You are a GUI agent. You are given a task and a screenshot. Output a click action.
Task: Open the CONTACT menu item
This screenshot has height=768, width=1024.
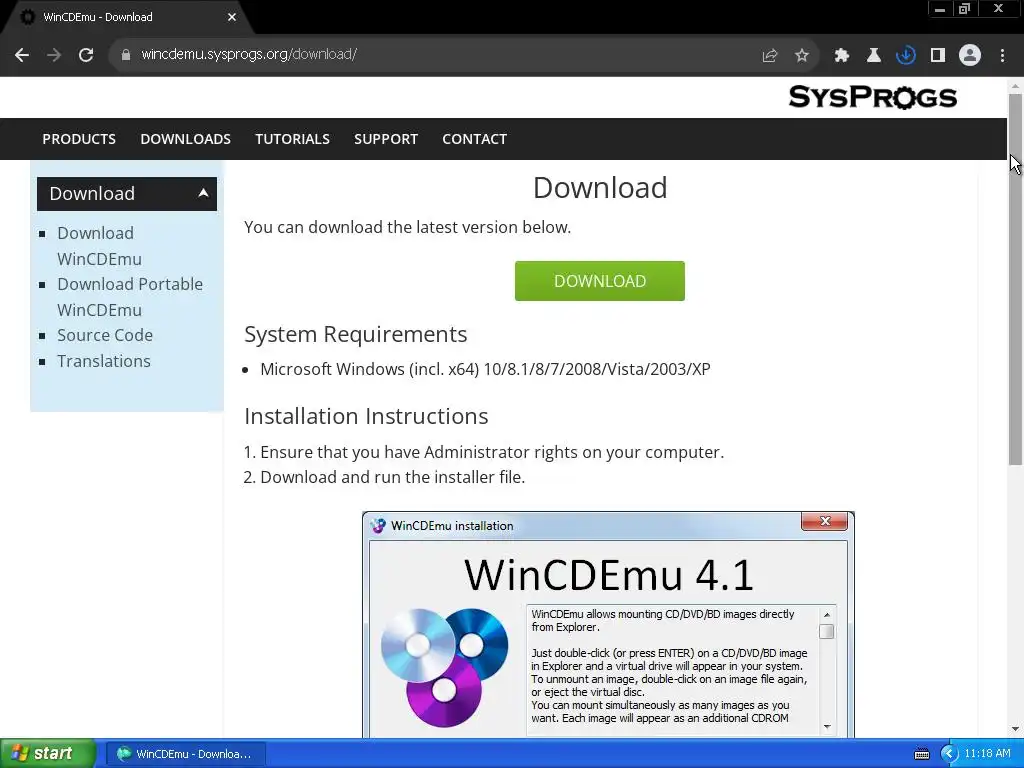click(x=474, y=139)
